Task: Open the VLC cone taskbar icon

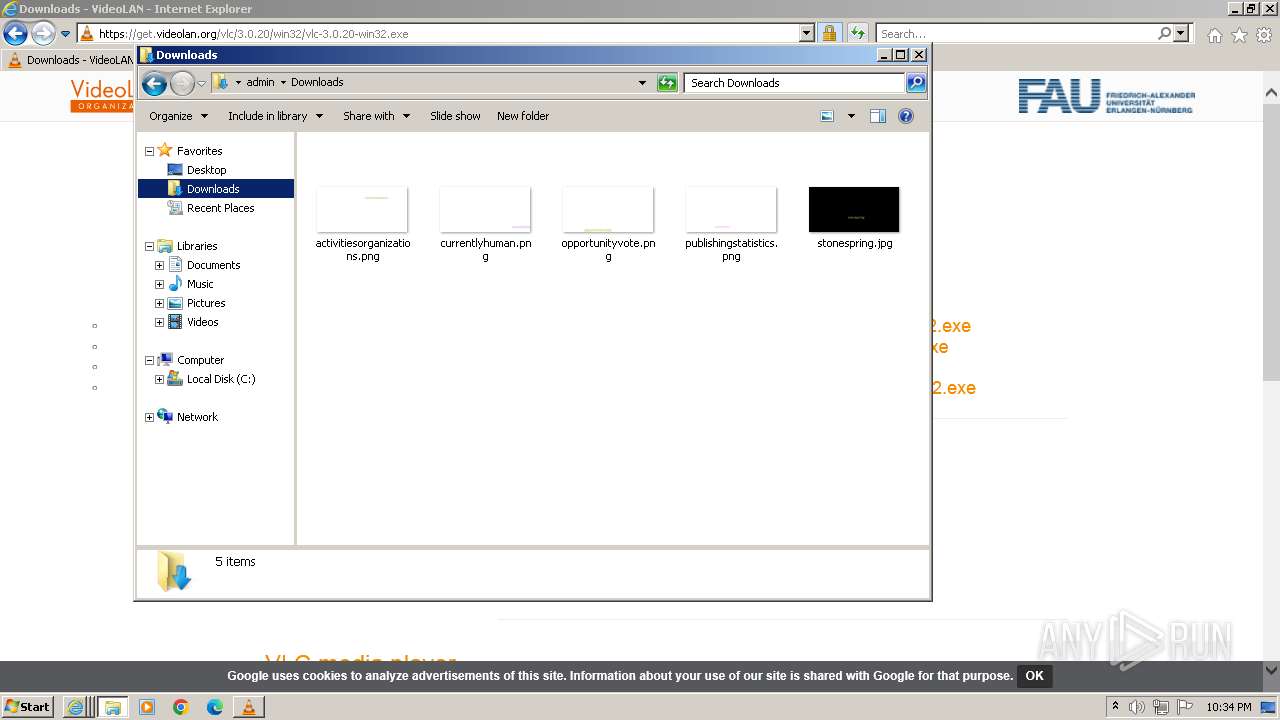Action: tap(248, 707)
